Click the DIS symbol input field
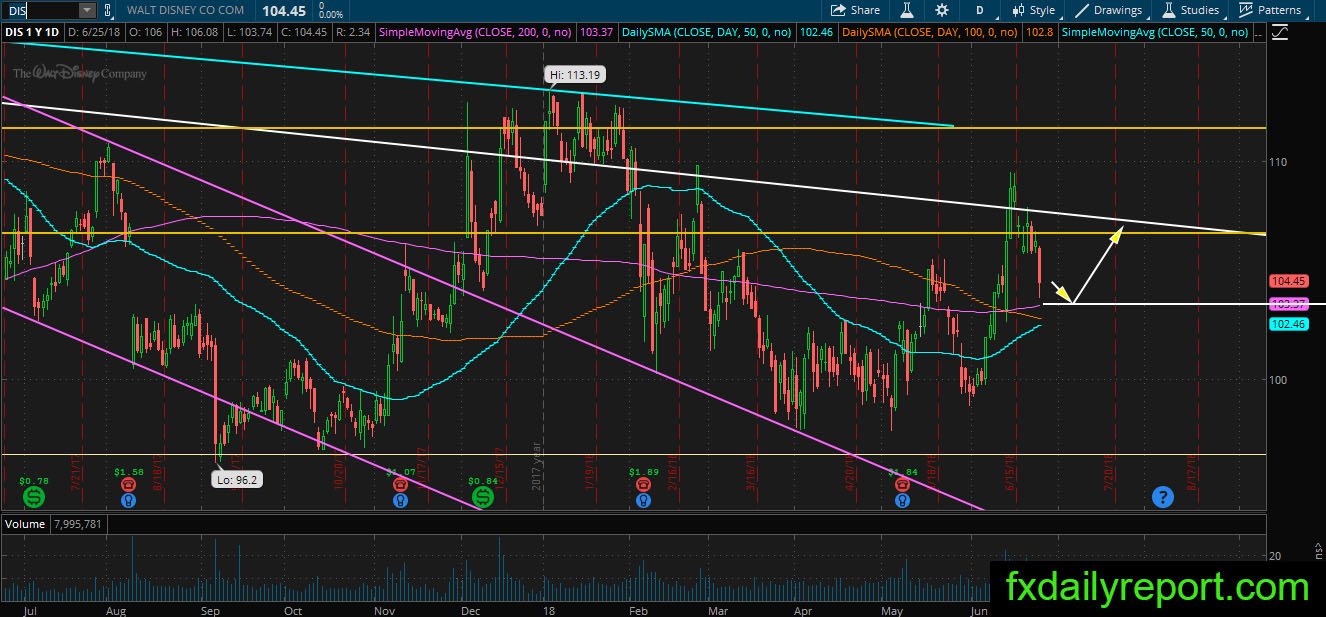The image size is (1326, 617). (40, 10)
